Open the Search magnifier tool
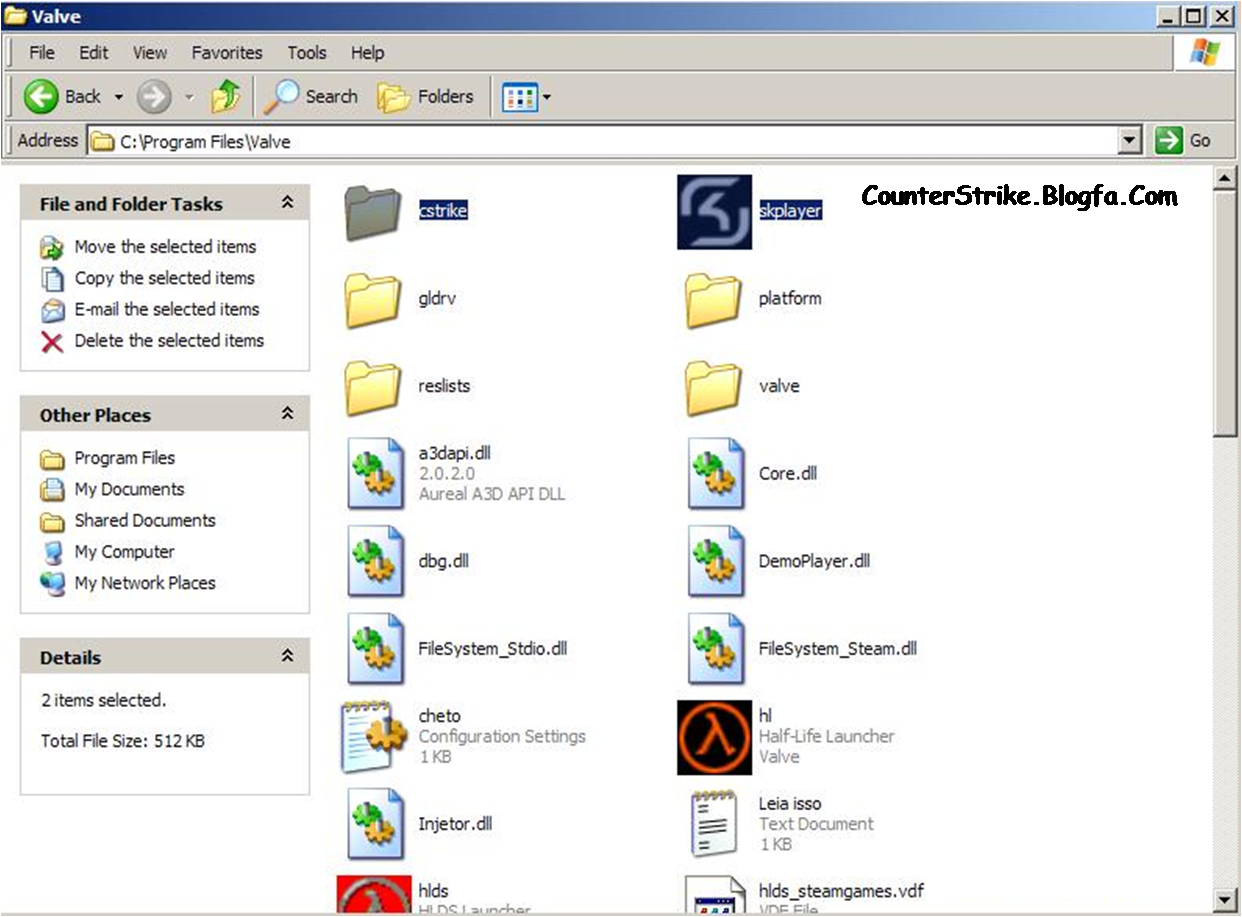This screenshot has height=917, width=1242. (281, 96)
